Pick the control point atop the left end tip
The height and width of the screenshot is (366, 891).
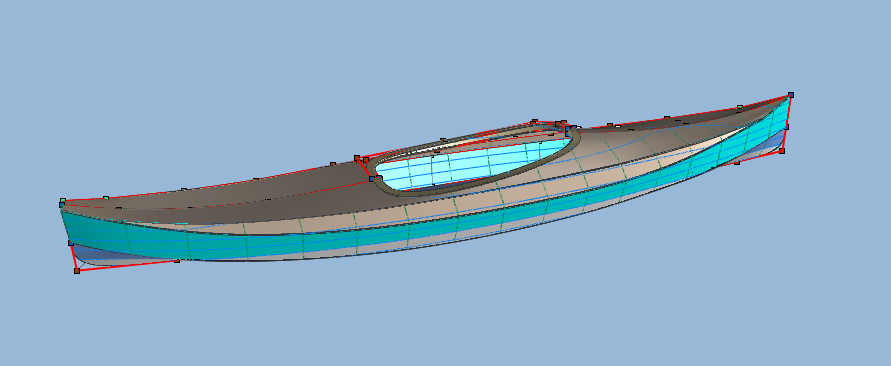[x=63, y=201]
